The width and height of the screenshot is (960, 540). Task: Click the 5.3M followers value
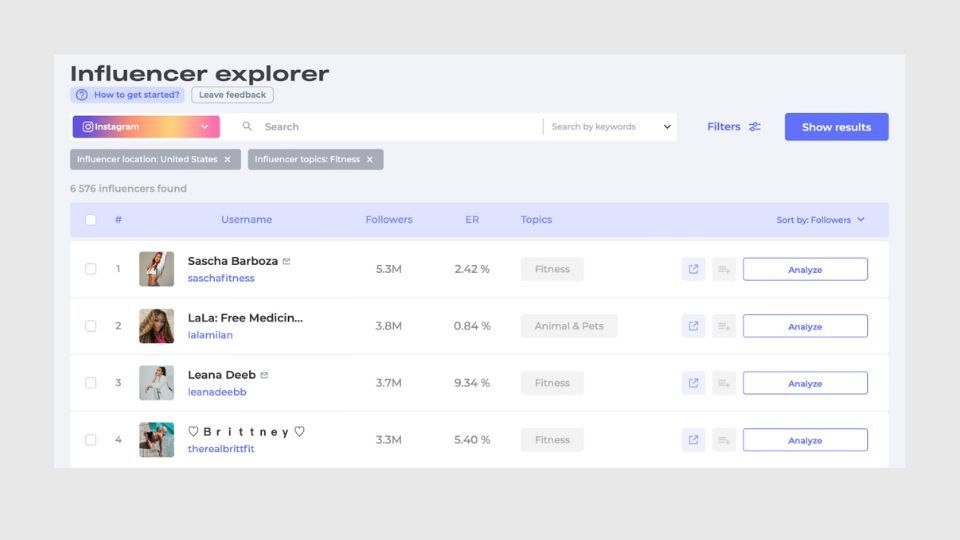click(x=389, y=269)
